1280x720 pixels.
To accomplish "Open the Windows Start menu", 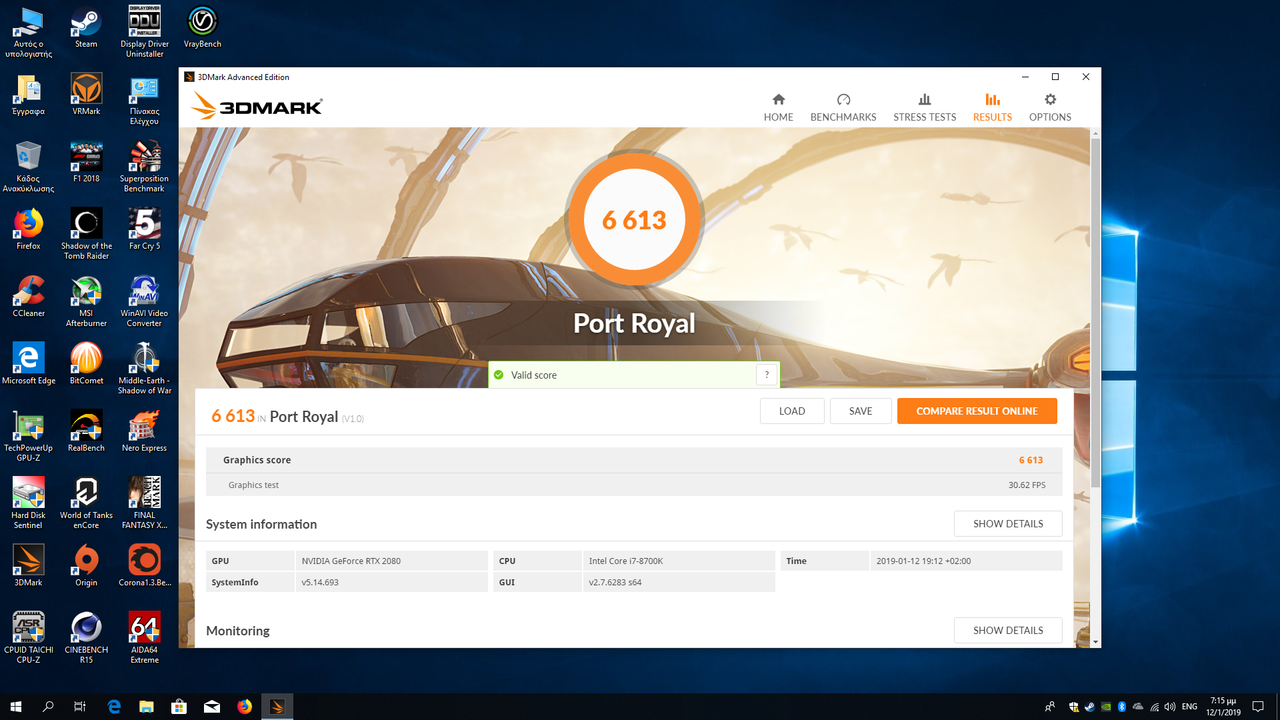I will [x=16, y=706].
